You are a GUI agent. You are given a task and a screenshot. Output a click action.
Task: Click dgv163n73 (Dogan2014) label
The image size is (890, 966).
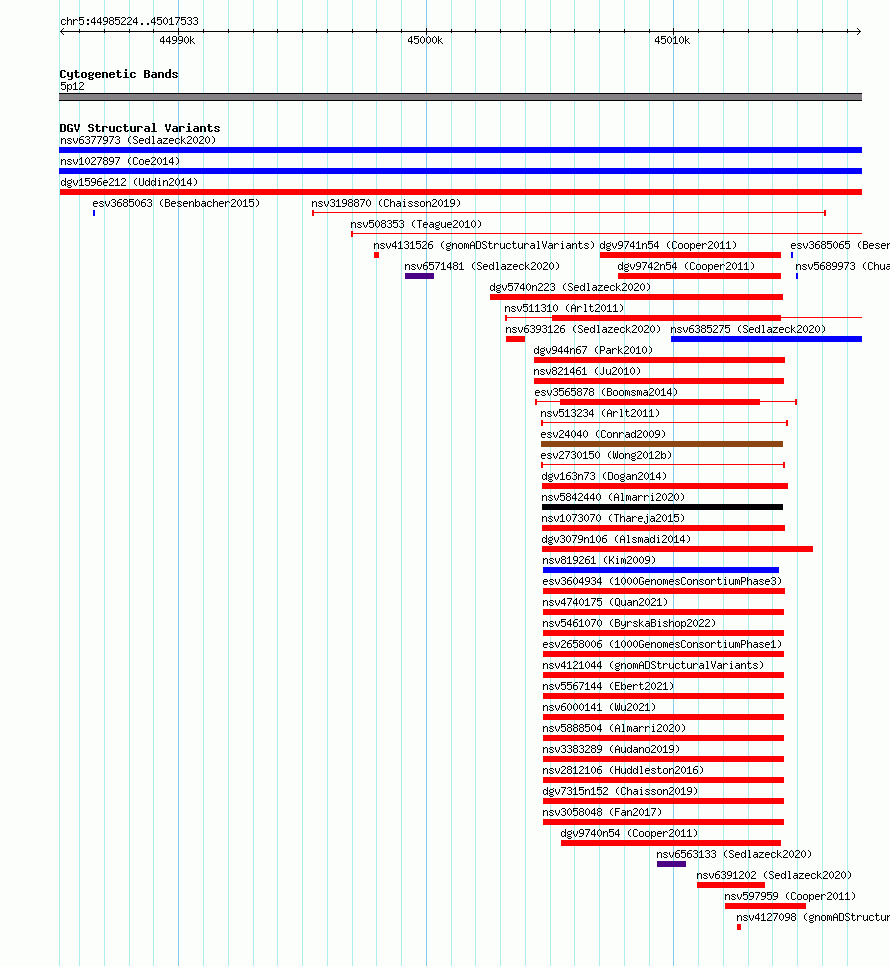(x=604, y=476)
